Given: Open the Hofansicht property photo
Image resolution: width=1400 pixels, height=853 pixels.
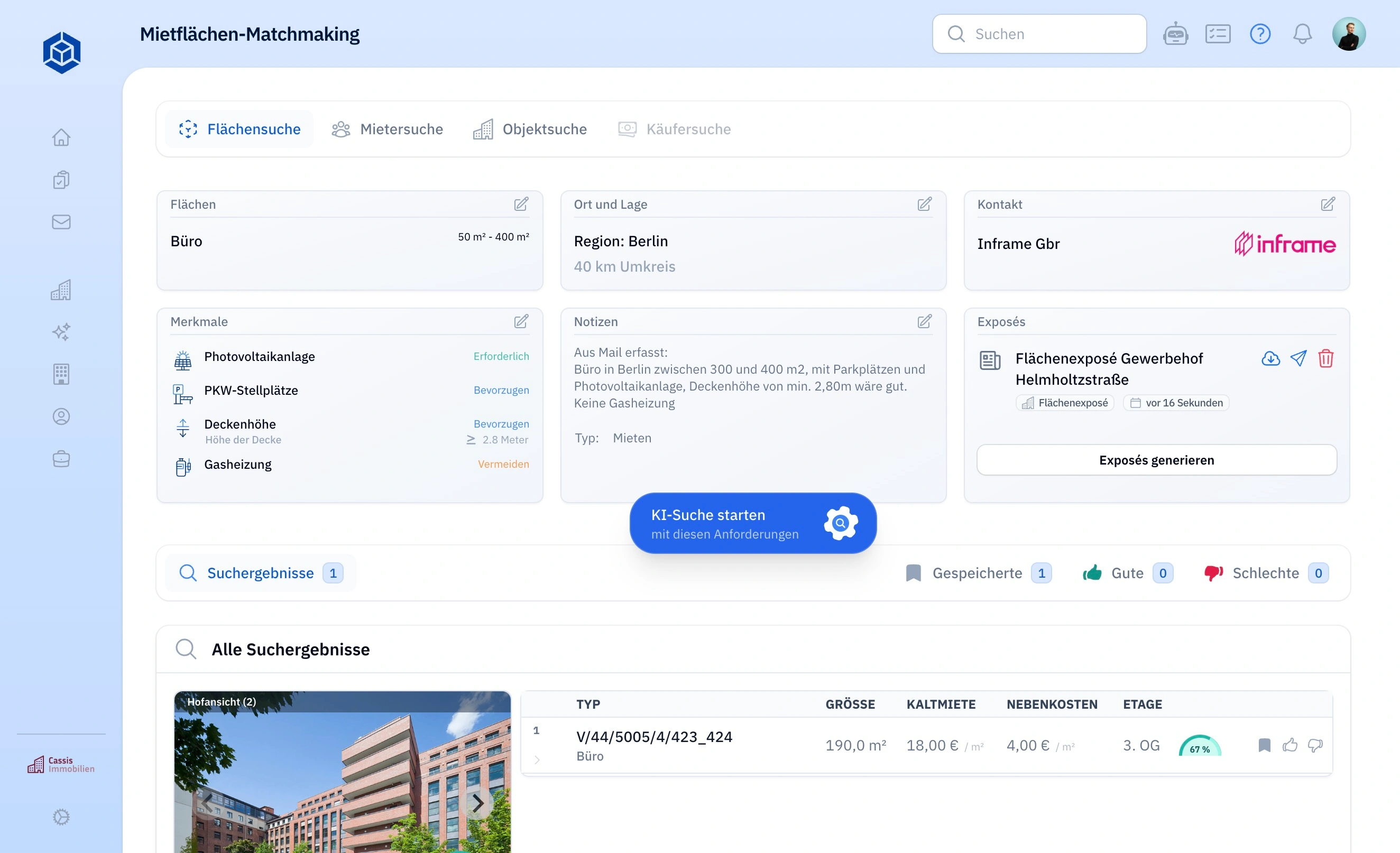Looking at the screenshot, I should tap(343, 772).
